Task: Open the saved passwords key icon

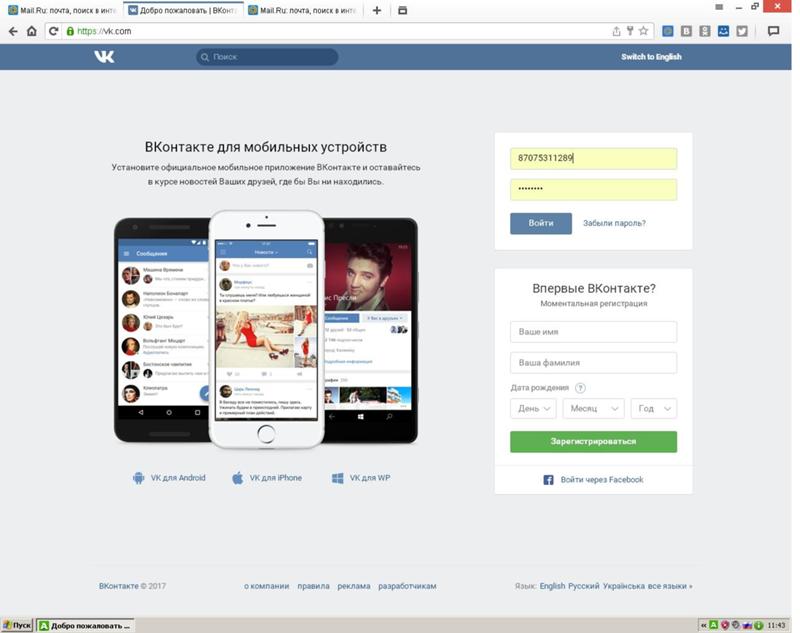Action: 630,31
